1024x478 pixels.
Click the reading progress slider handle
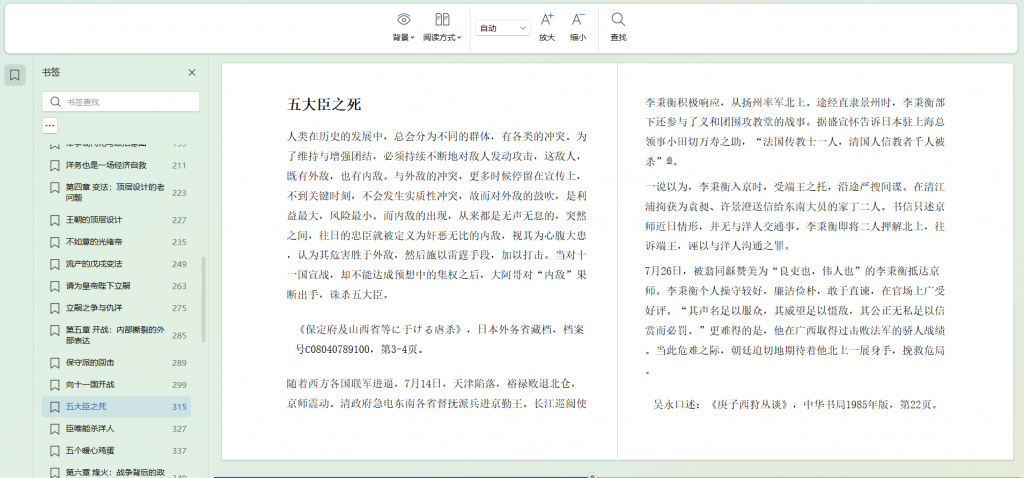pos(592,476)
